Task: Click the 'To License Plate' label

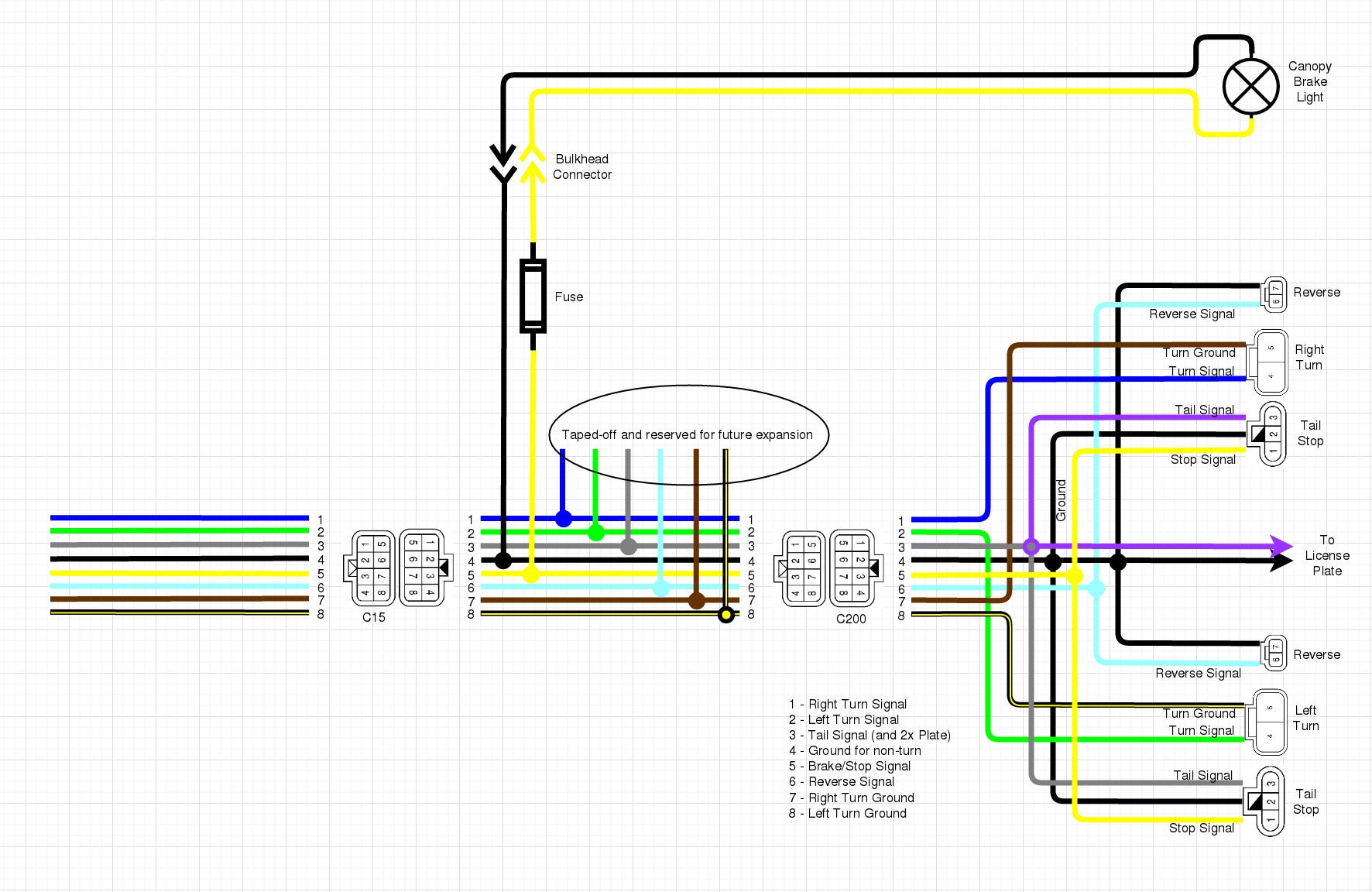Action: click(1327, 555)
